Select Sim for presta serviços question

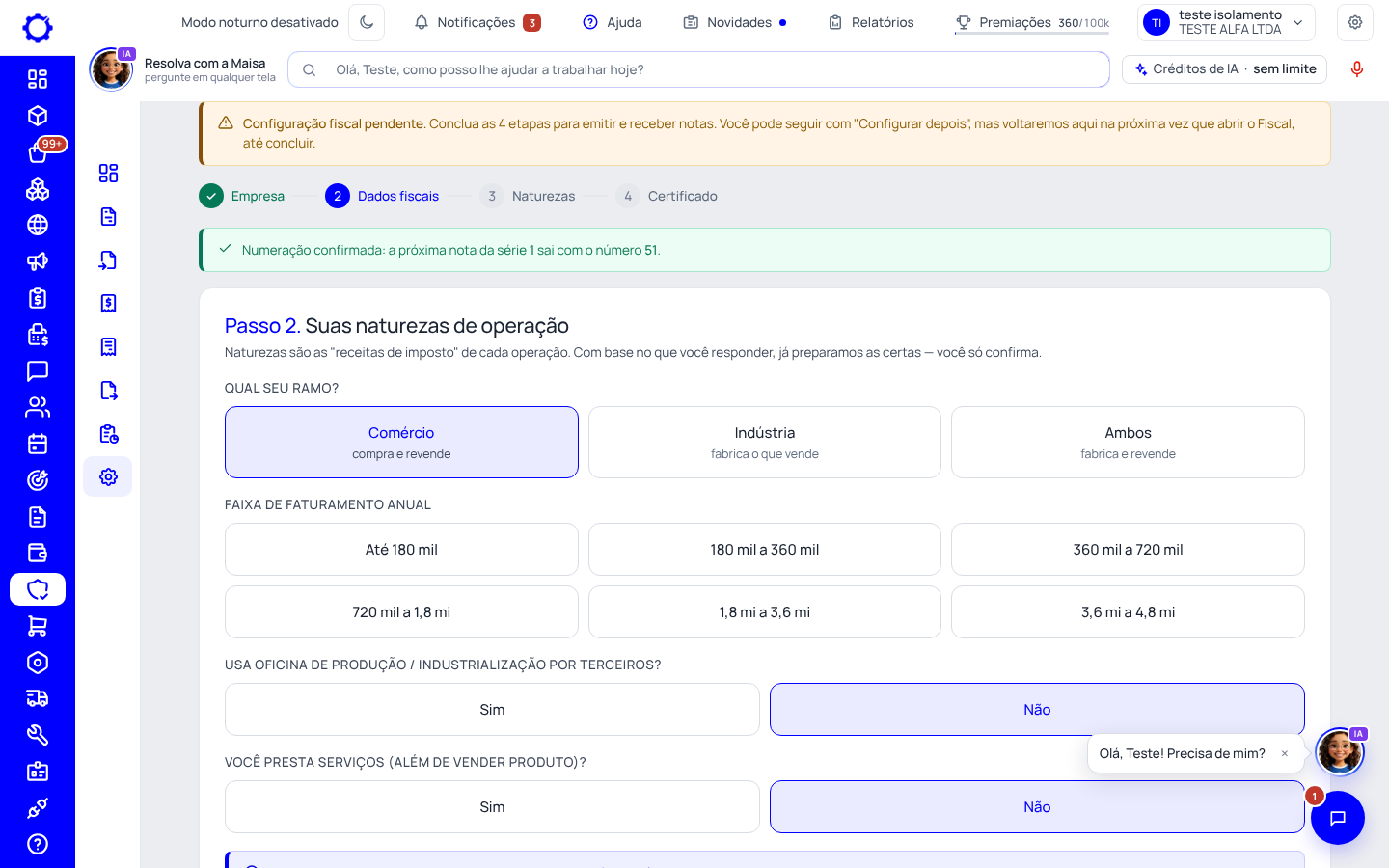coord(492,806)
